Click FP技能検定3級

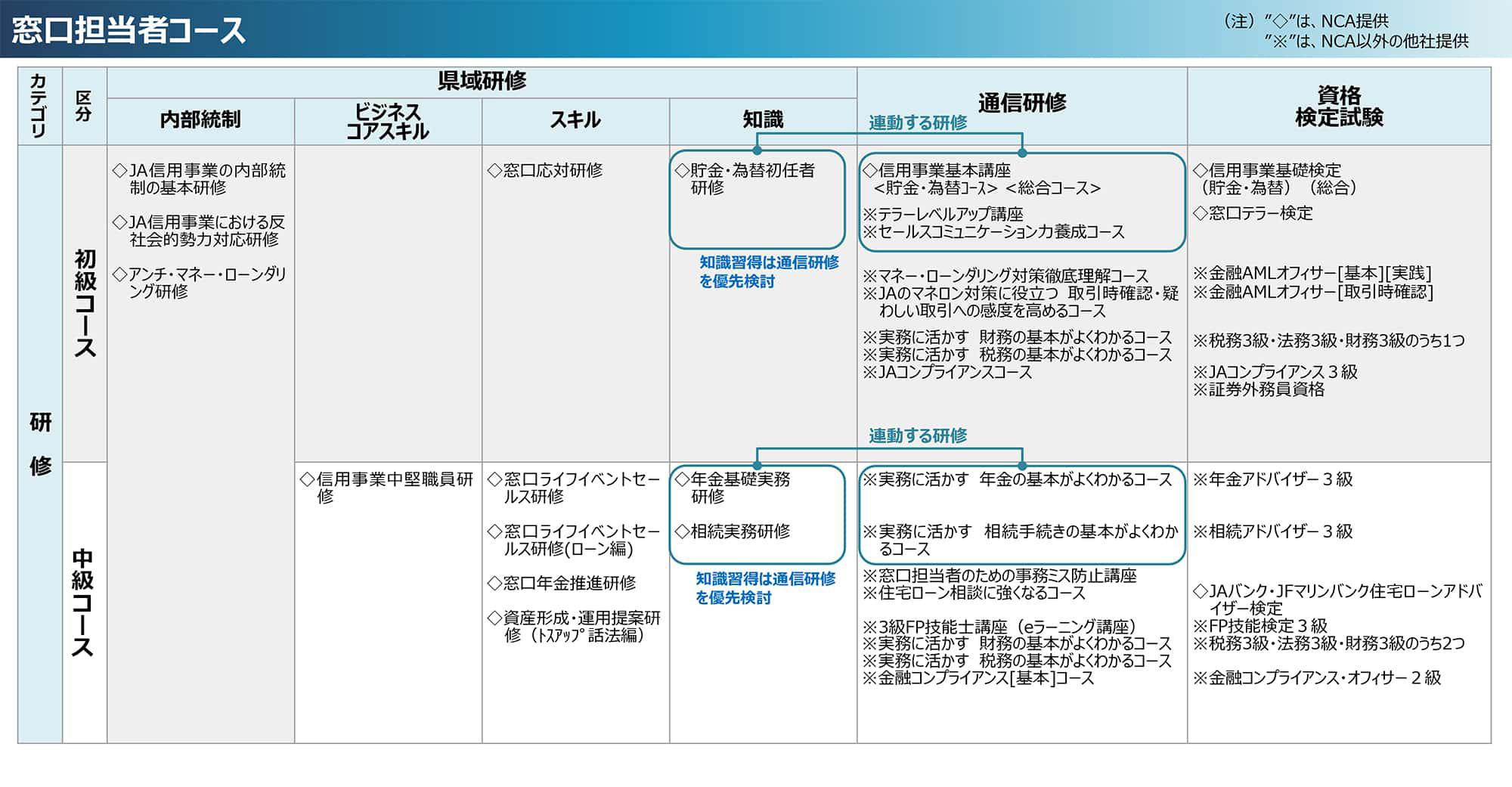[x=1260, y=626]
